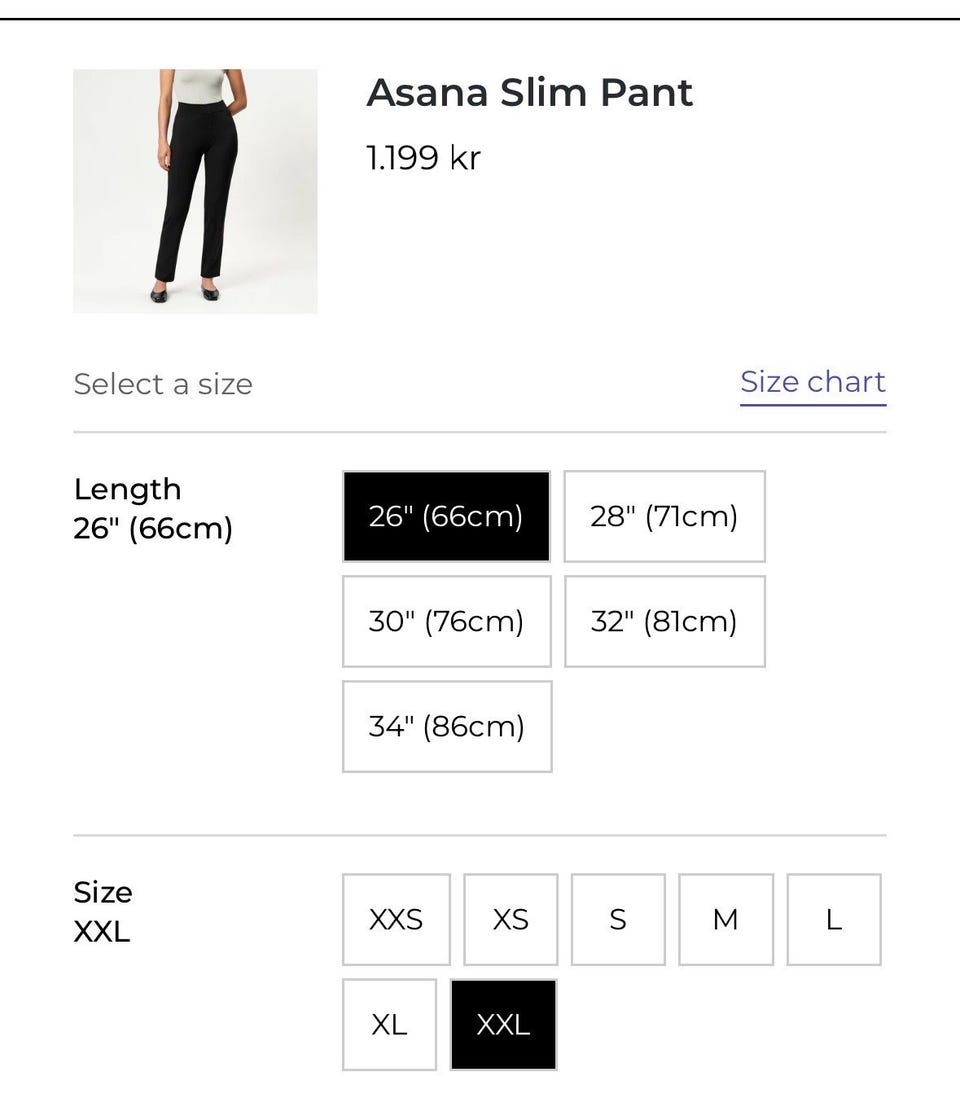Click the Length label text
Image resolution: width=960 pixels, height=1116 pixels.
coord(127,489)
